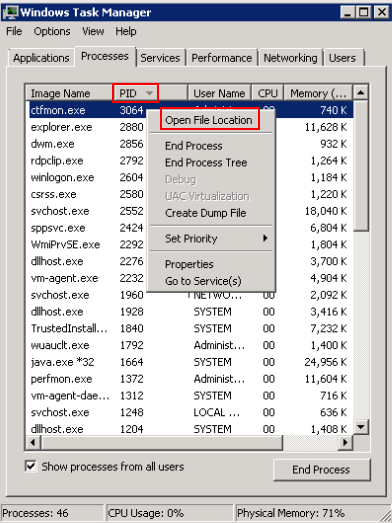Open the View menu

point(93,31)
